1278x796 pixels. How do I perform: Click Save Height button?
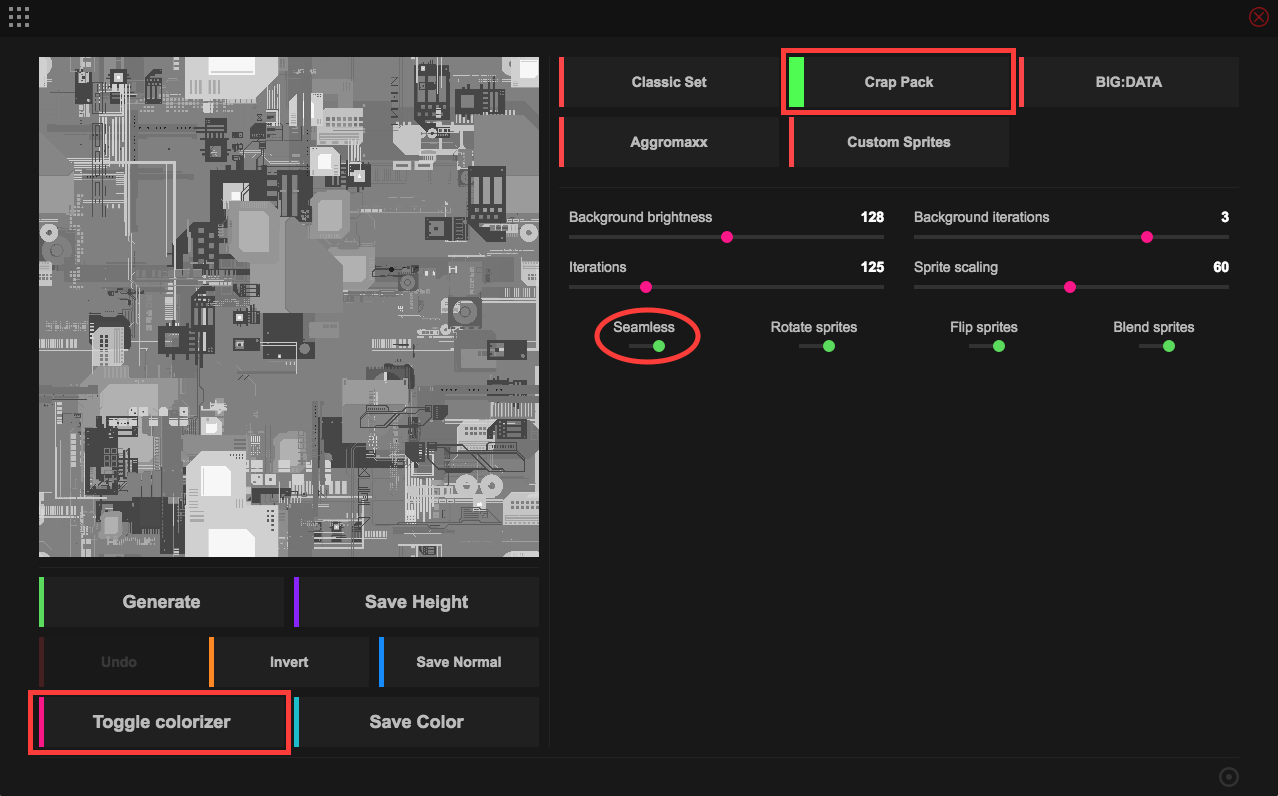417,602
